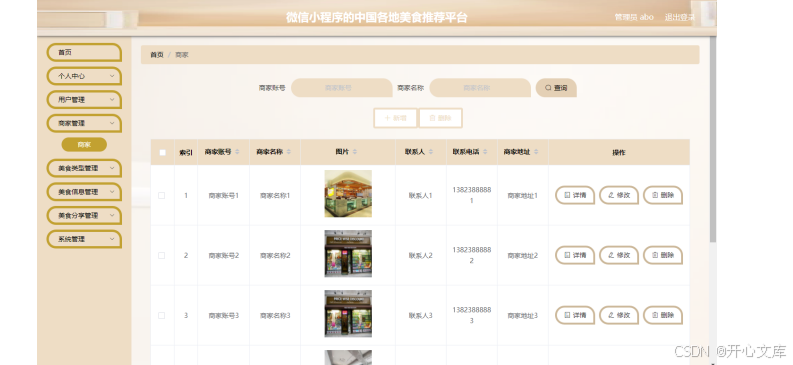Open the 系统管理 chevron arrow
The image size is (793, 365).
pyautogui.click(x=112, y=239)
